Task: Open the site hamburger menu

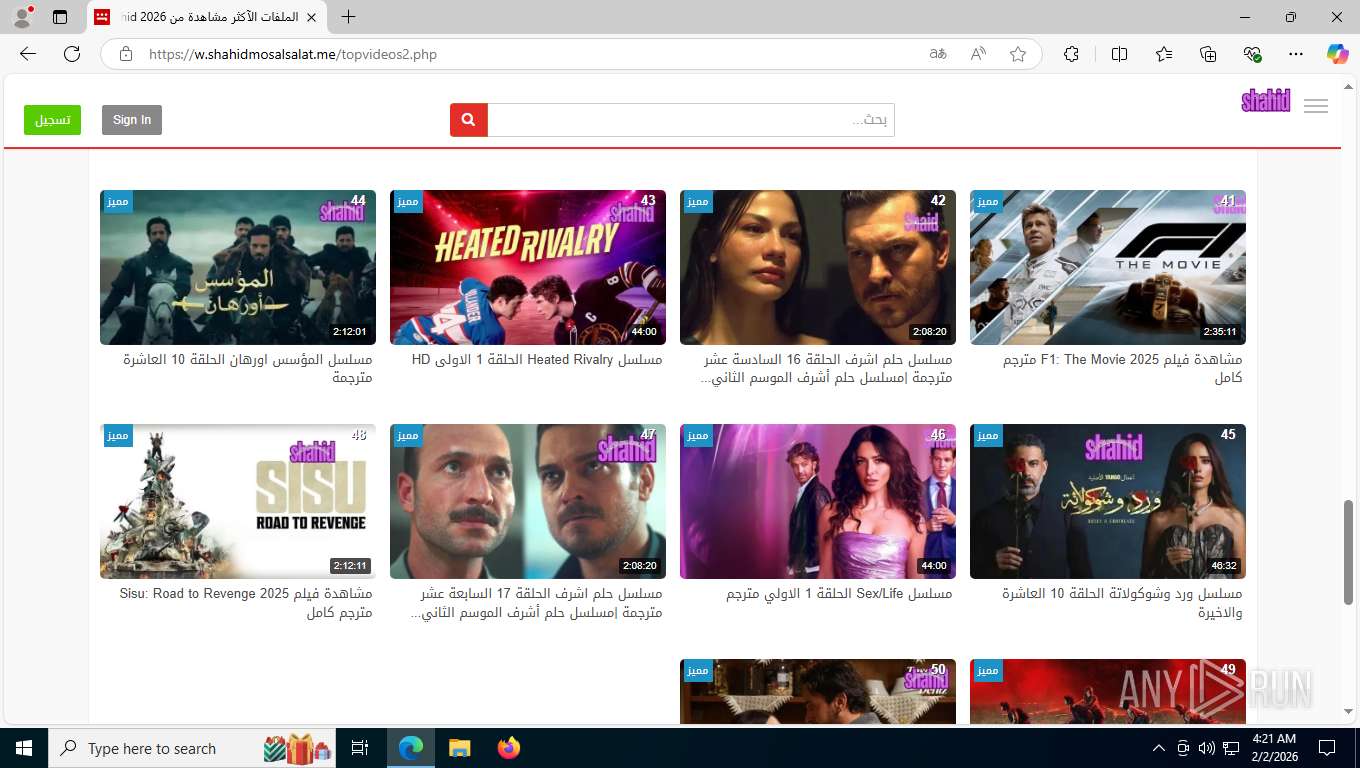Action: (1316, 106)
